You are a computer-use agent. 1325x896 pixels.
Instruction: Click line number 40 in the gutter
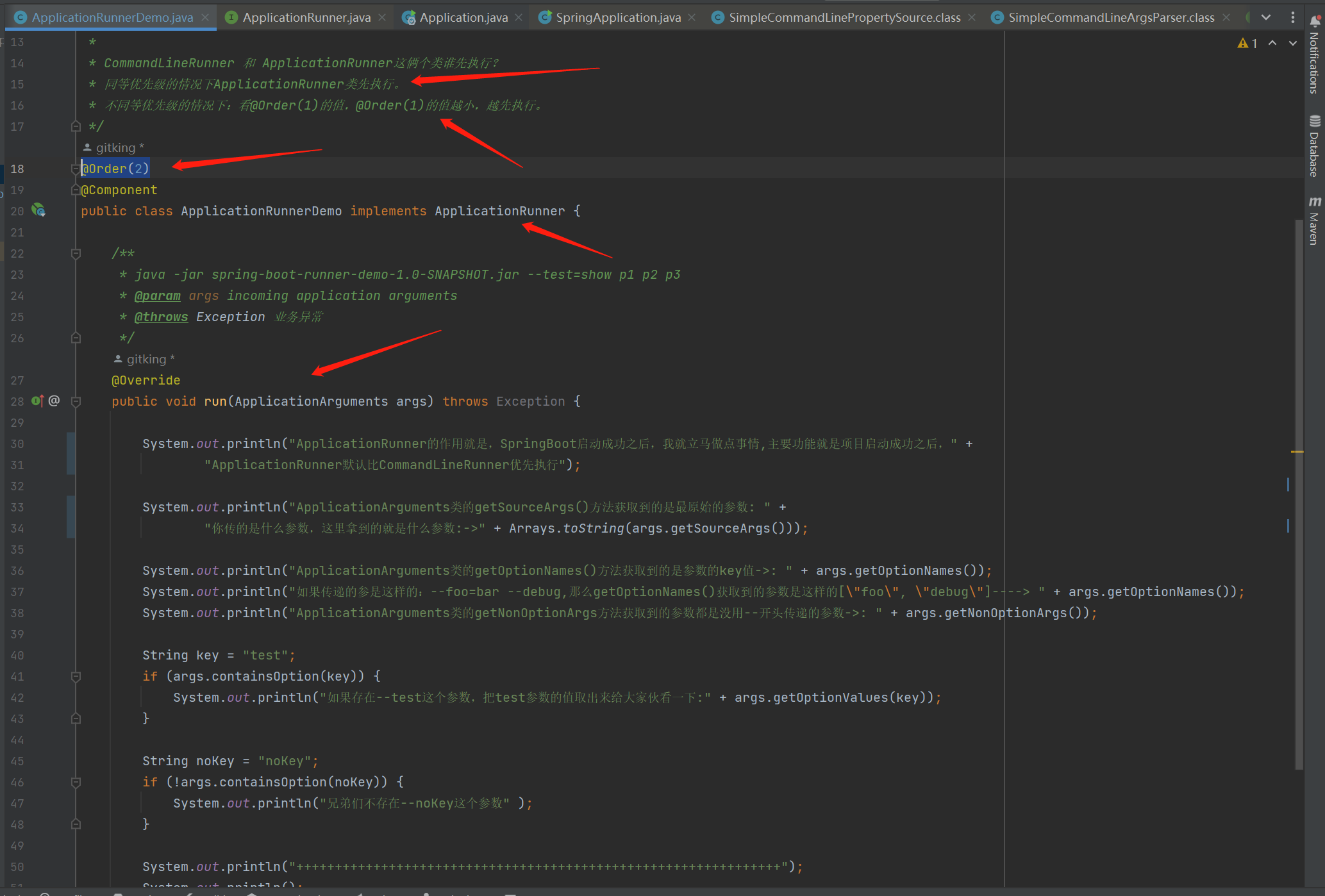coord(17,655)
